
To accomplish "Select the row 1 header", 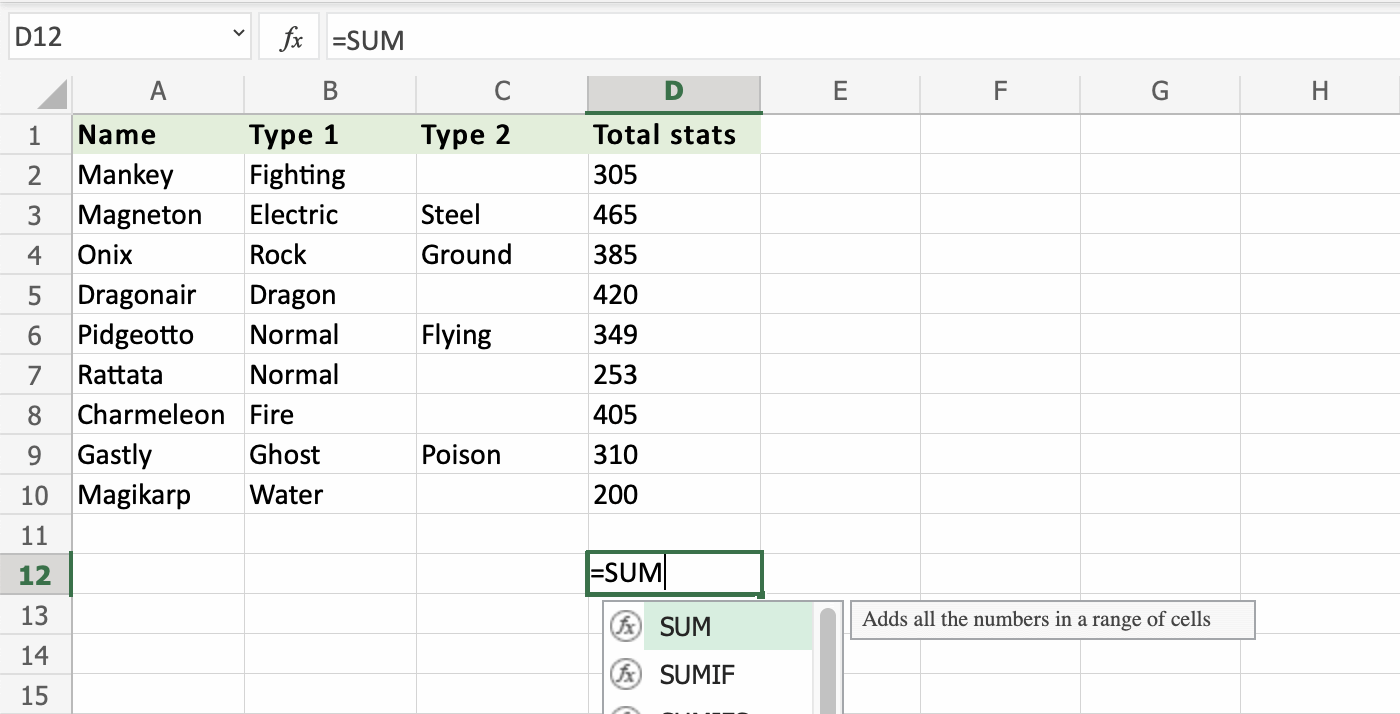I will 35,135.
